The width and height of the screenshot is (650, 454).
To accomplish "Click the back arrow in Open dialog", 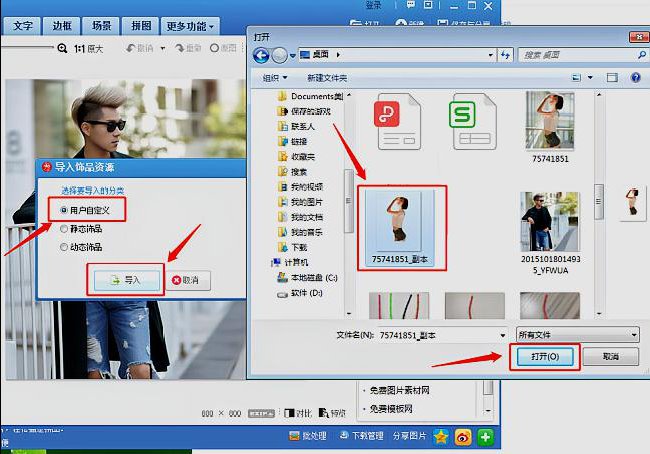I will pyautogui.click(x=261, y=55).
